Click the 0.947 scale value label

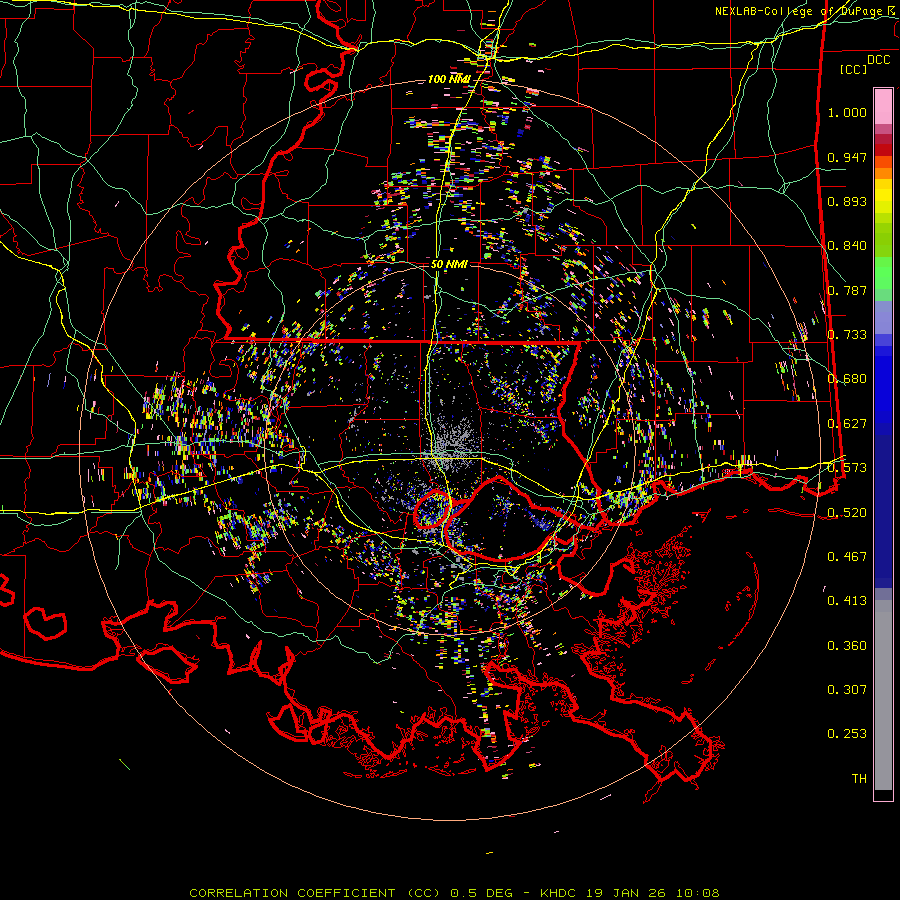point(847,157)
